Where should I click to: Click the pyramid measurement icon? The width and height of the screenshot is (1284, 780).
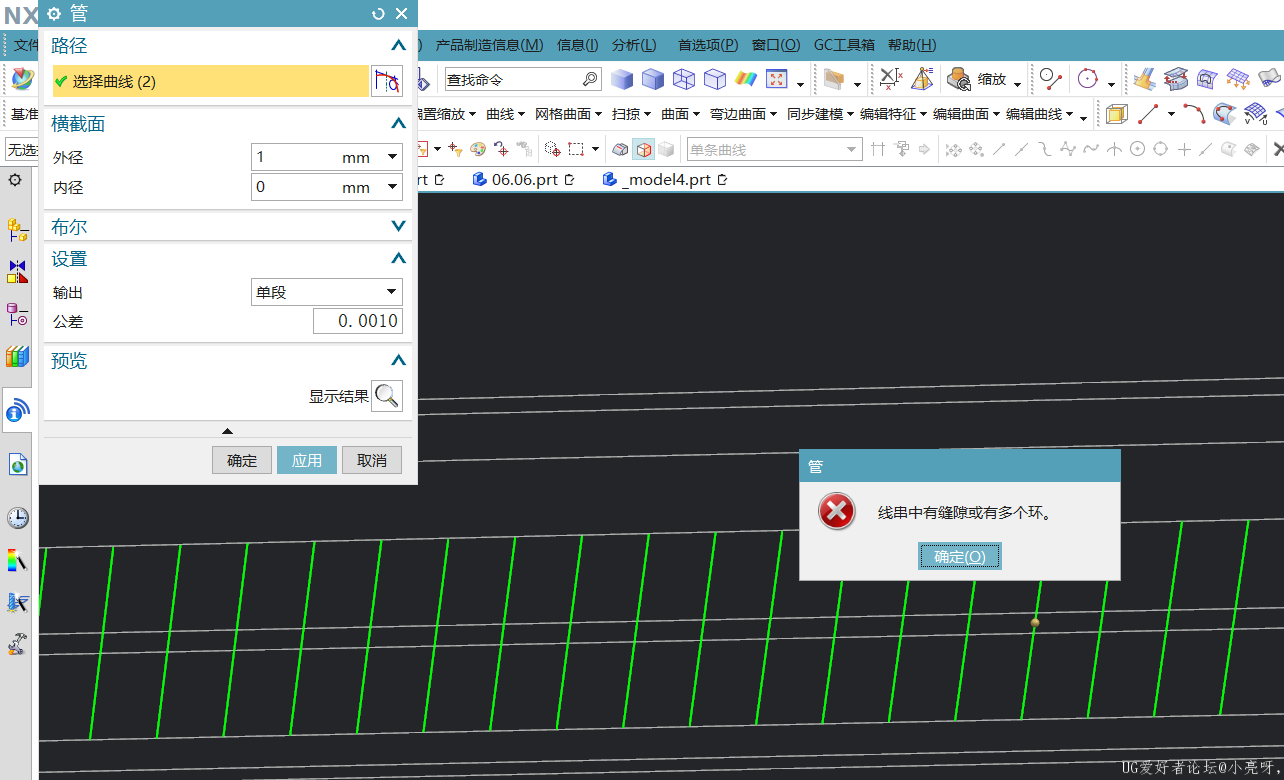(x=922, y=79)
